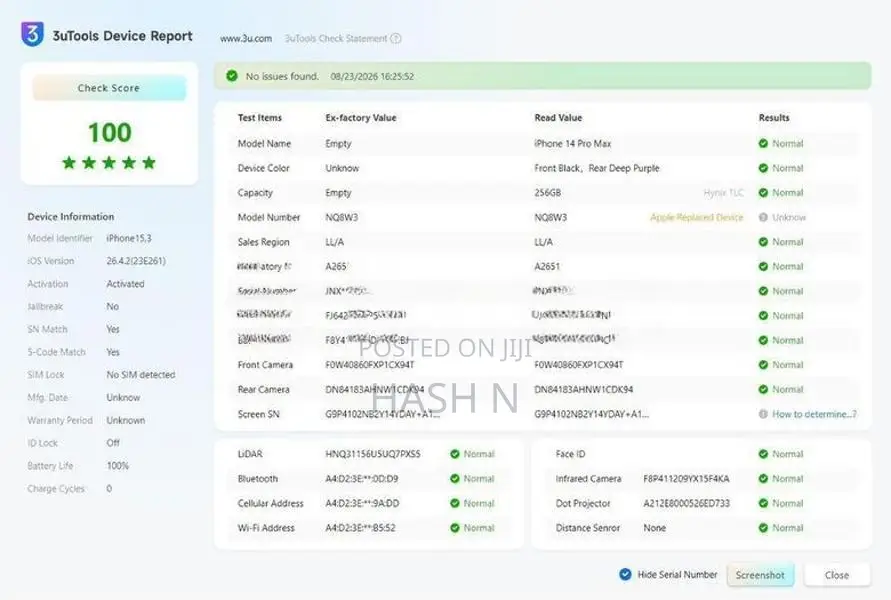This screenshot has width=891, height=600.
Task: Click the How to determine...? link
Action: pos(814,414)
